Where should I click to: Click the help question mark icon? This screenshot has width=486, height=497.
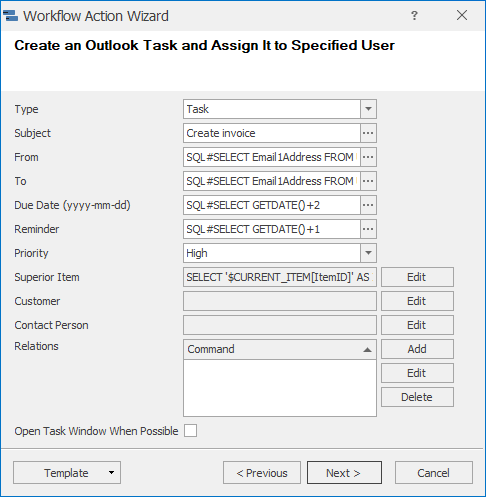(414, 15)
